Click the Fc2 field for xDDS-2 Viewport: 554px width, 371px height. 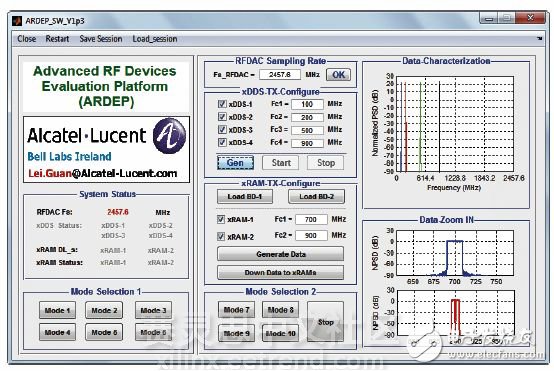tap(307, 117)
